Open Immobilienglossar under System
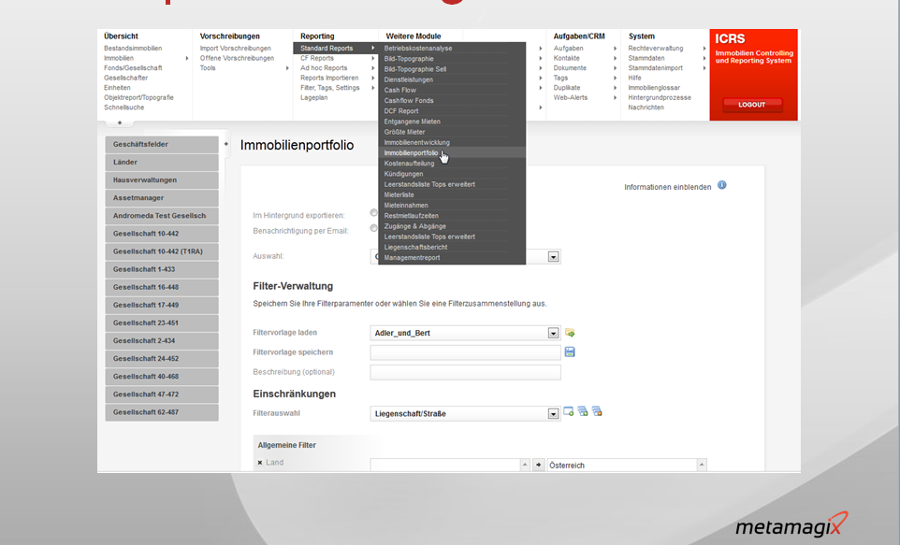 tap(654, 88)
